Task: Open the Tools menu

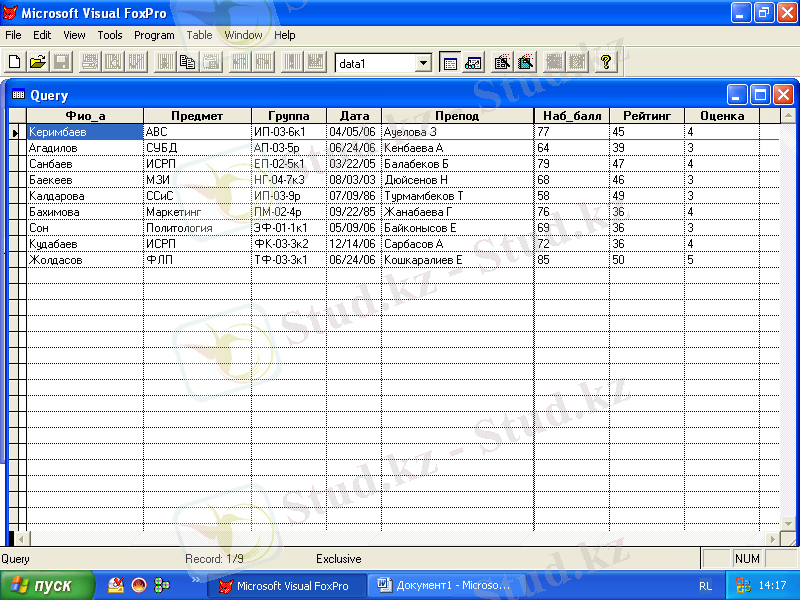Action: click(110, 35)
